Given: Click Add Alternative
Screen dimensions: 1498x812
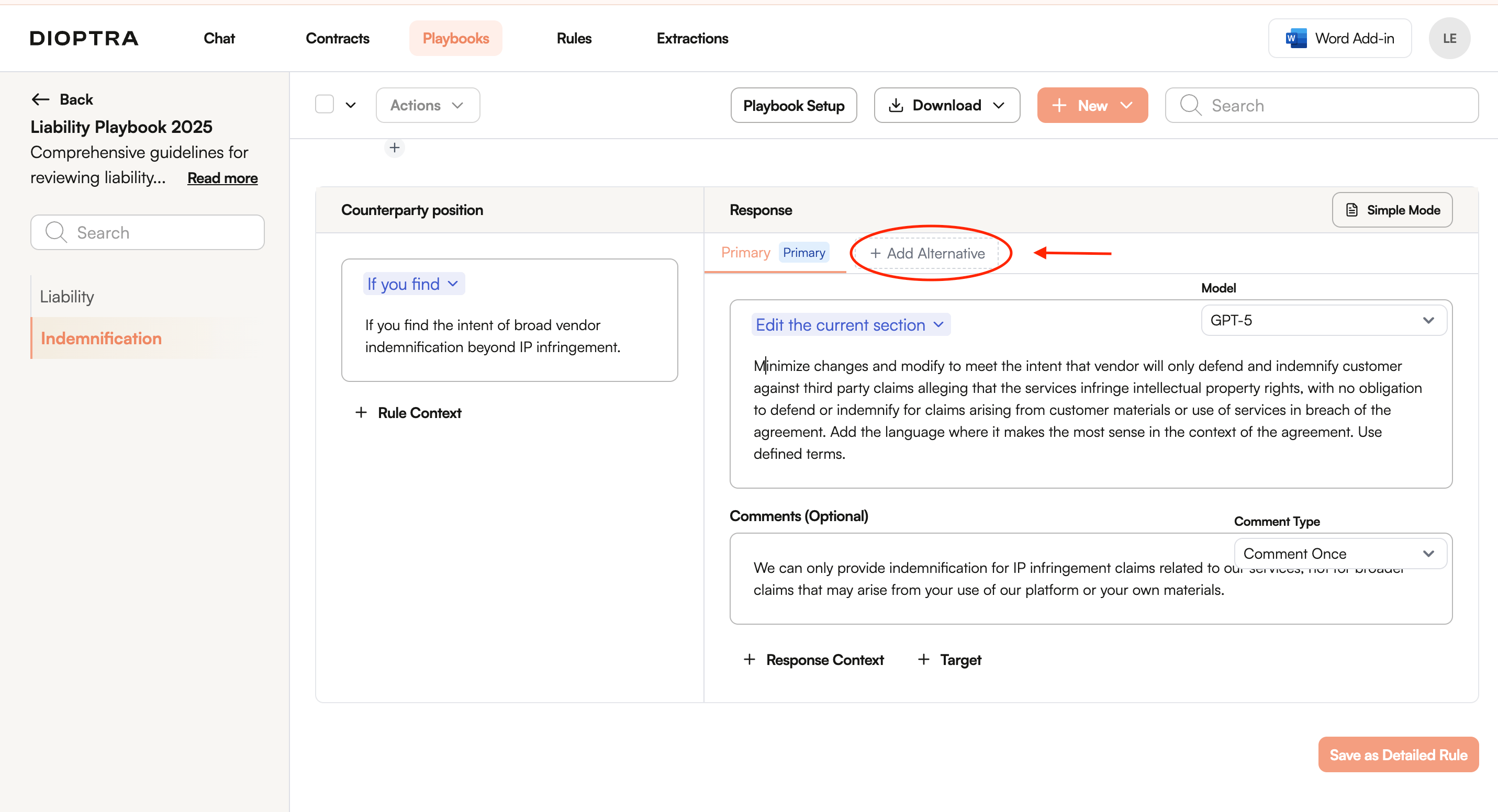Looking at the screenshot, I should [927, 253].
